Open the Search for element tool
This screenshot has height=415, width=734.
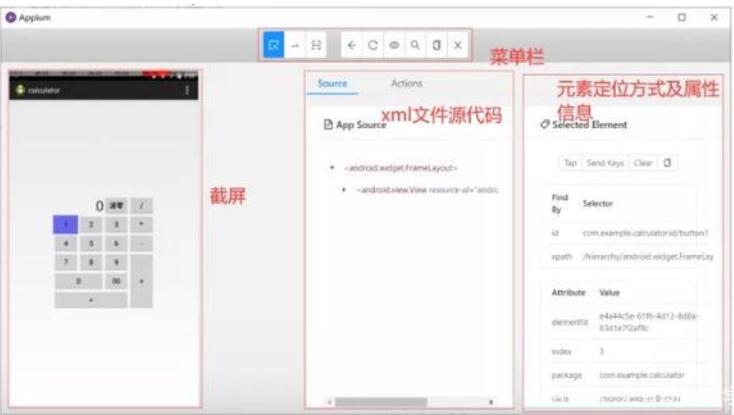click(415, 45)
